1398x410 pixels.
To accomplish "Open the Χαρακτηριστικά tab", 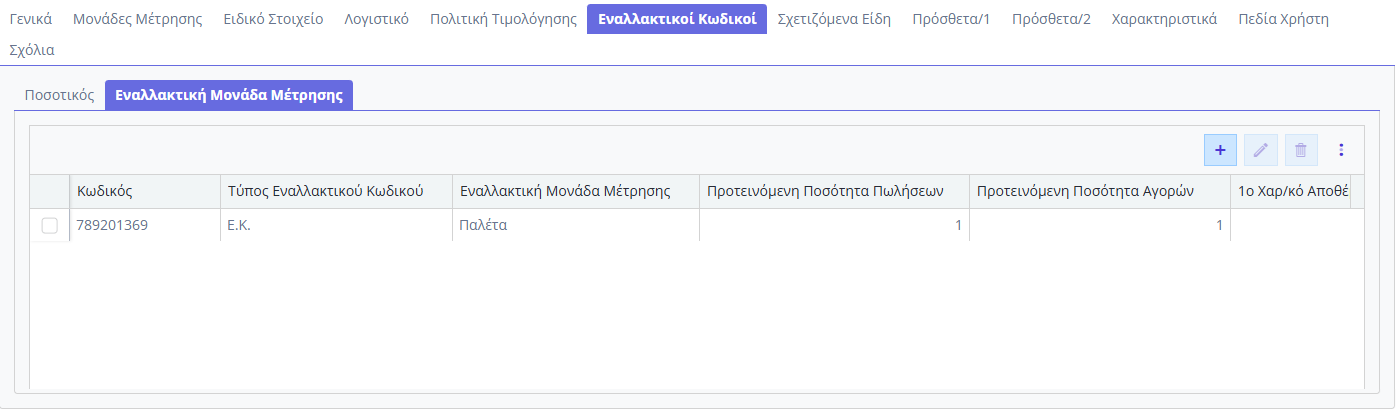I will tap(1164, 19).
